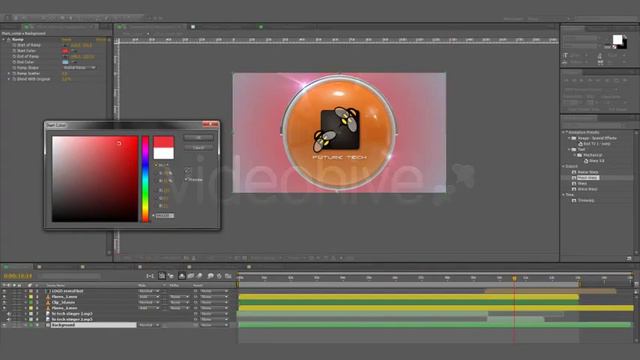Screen dimensions: 640x360
Task: Toggle Draft 3D icon in timeline header
Action: [171, 276]
